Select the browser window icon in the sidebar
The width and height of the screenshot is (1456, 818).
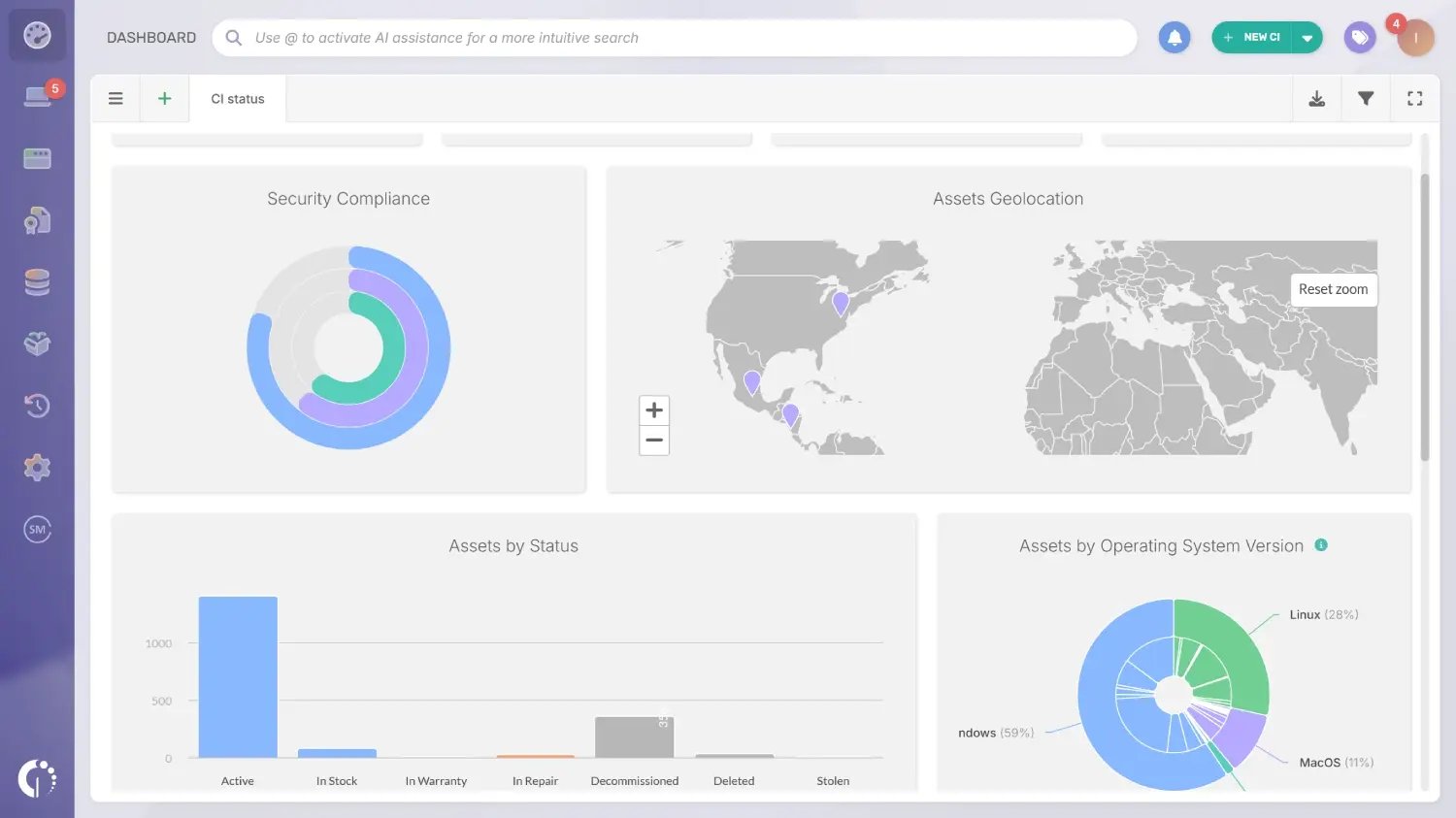pyautogui.click(x=36, y=158)
